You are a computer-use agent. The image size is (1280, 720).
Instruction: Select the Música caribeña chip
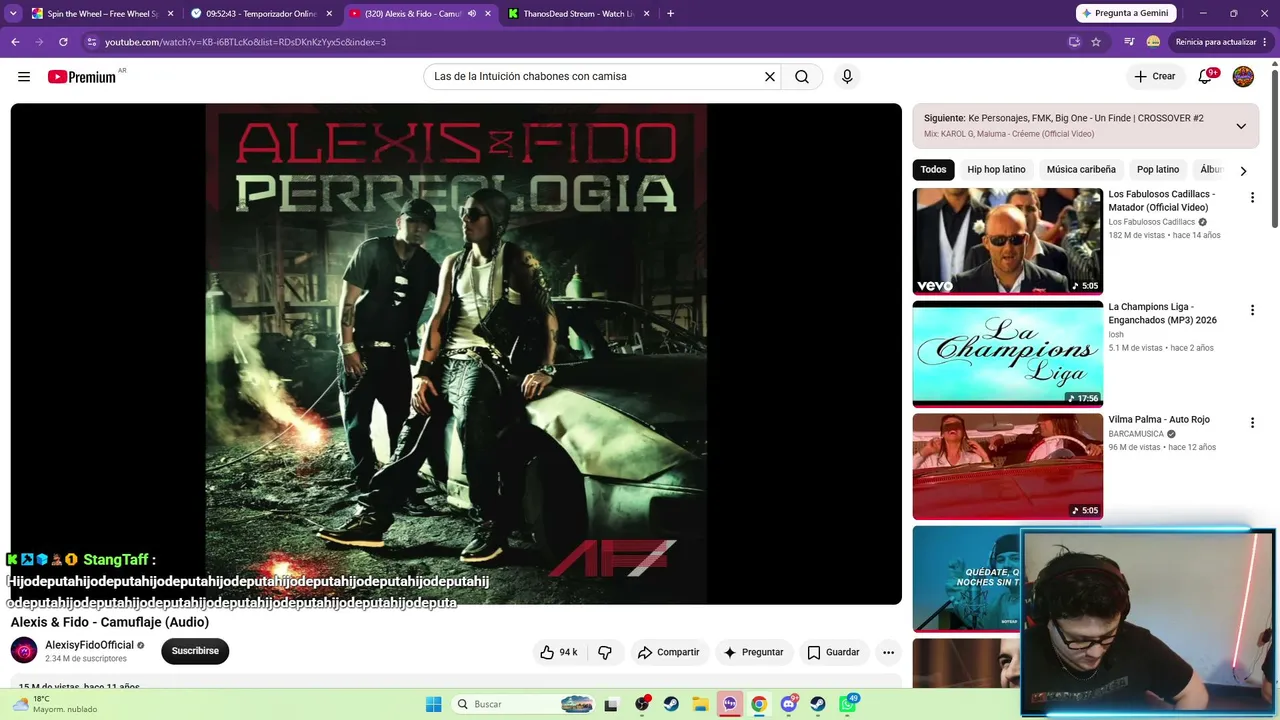pyautogui.click(x=1081, y=170)
